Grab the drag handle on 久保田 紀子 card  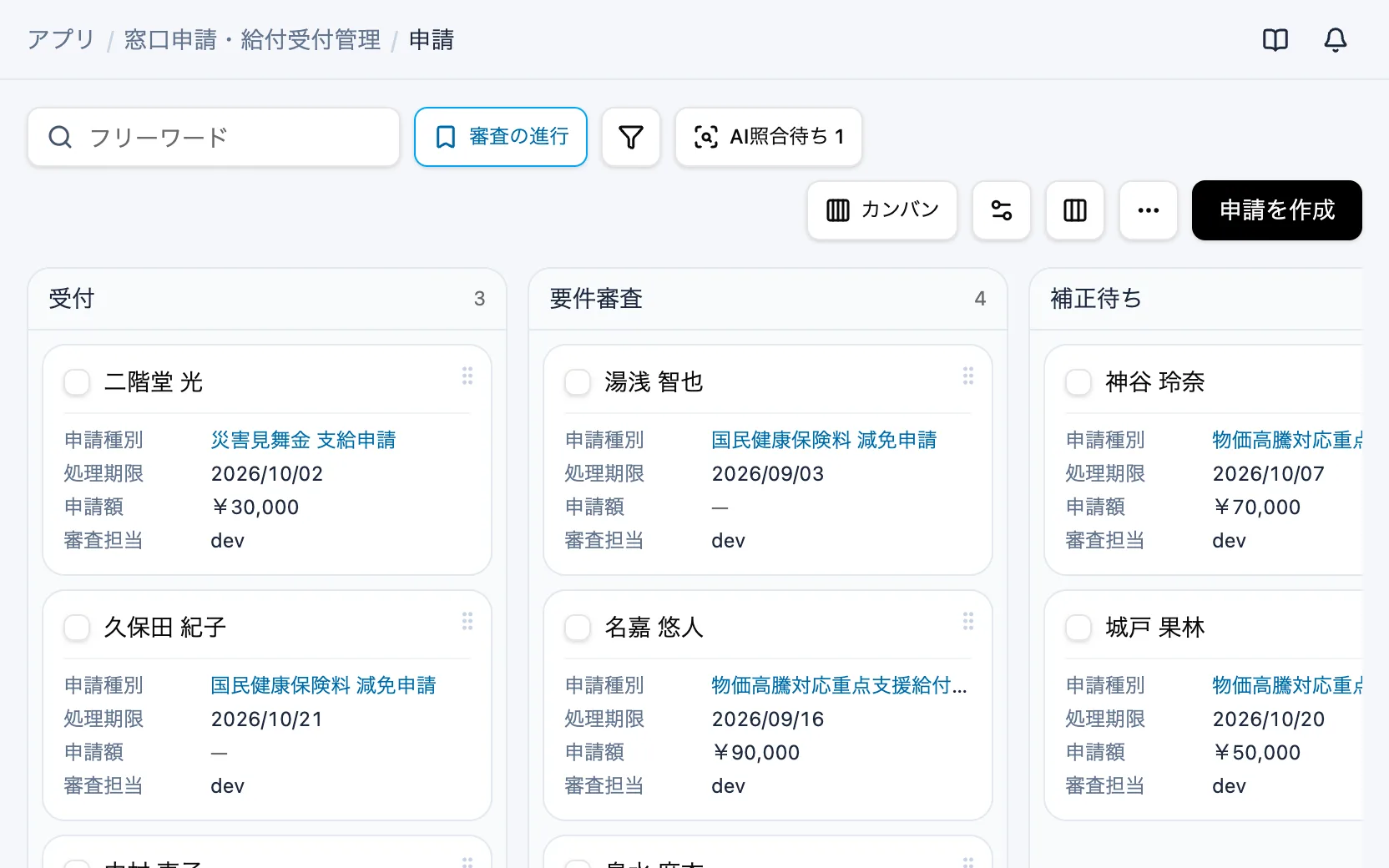tap(467, 621)
